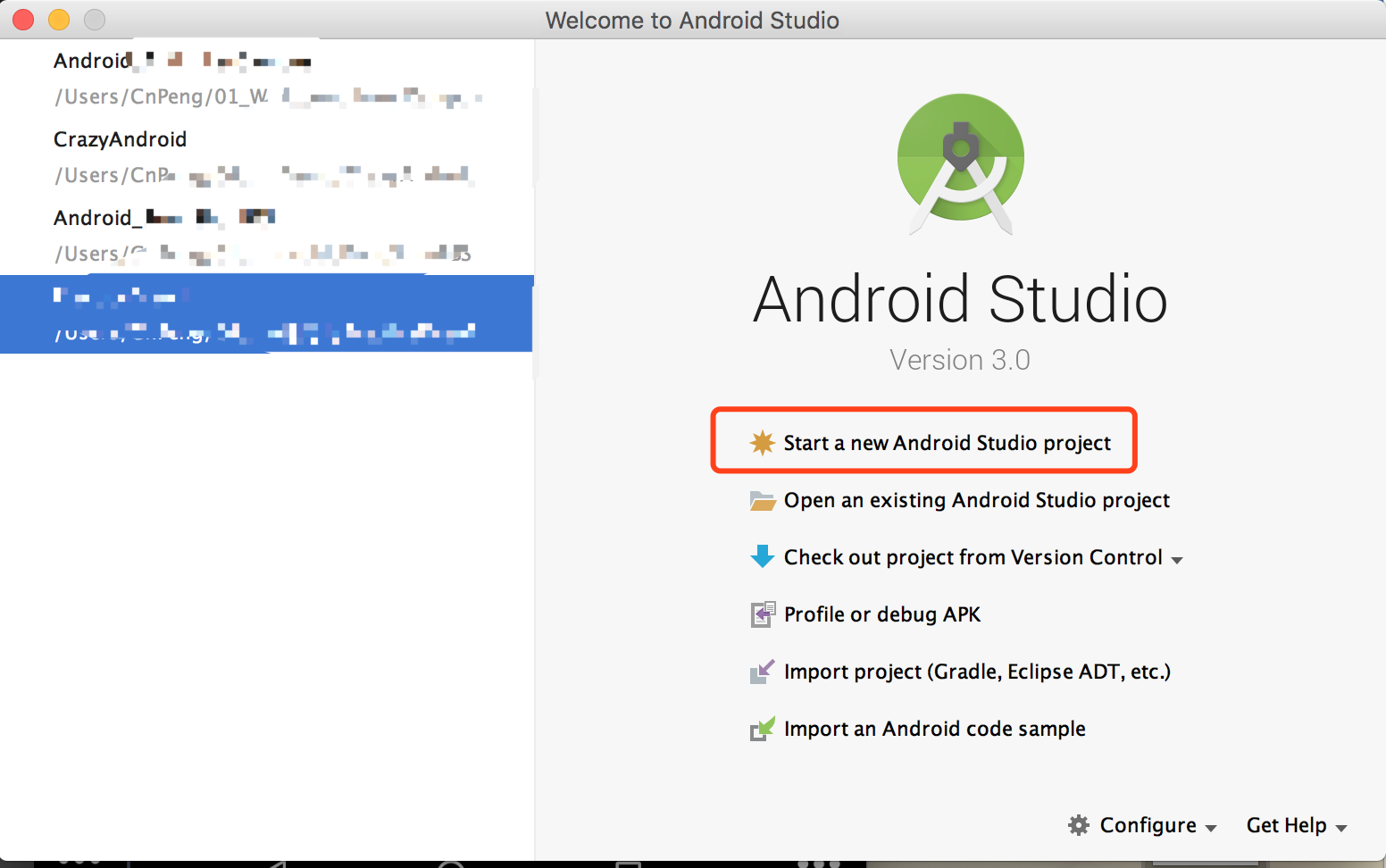The image size is (1386, 868).
Task: Click the blue download arrow Version Control icon
Action: click(x=763, y=556)
